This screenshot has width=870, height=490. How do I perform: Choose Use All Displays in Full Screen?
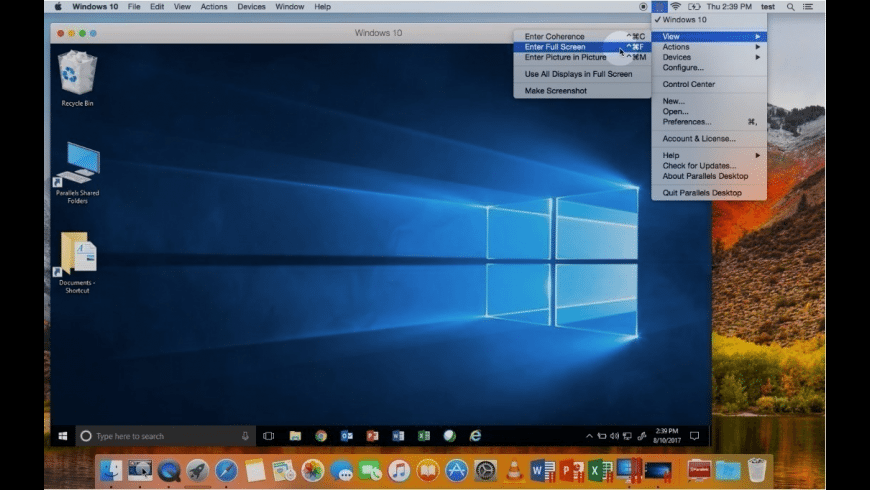tap(578, 74)
